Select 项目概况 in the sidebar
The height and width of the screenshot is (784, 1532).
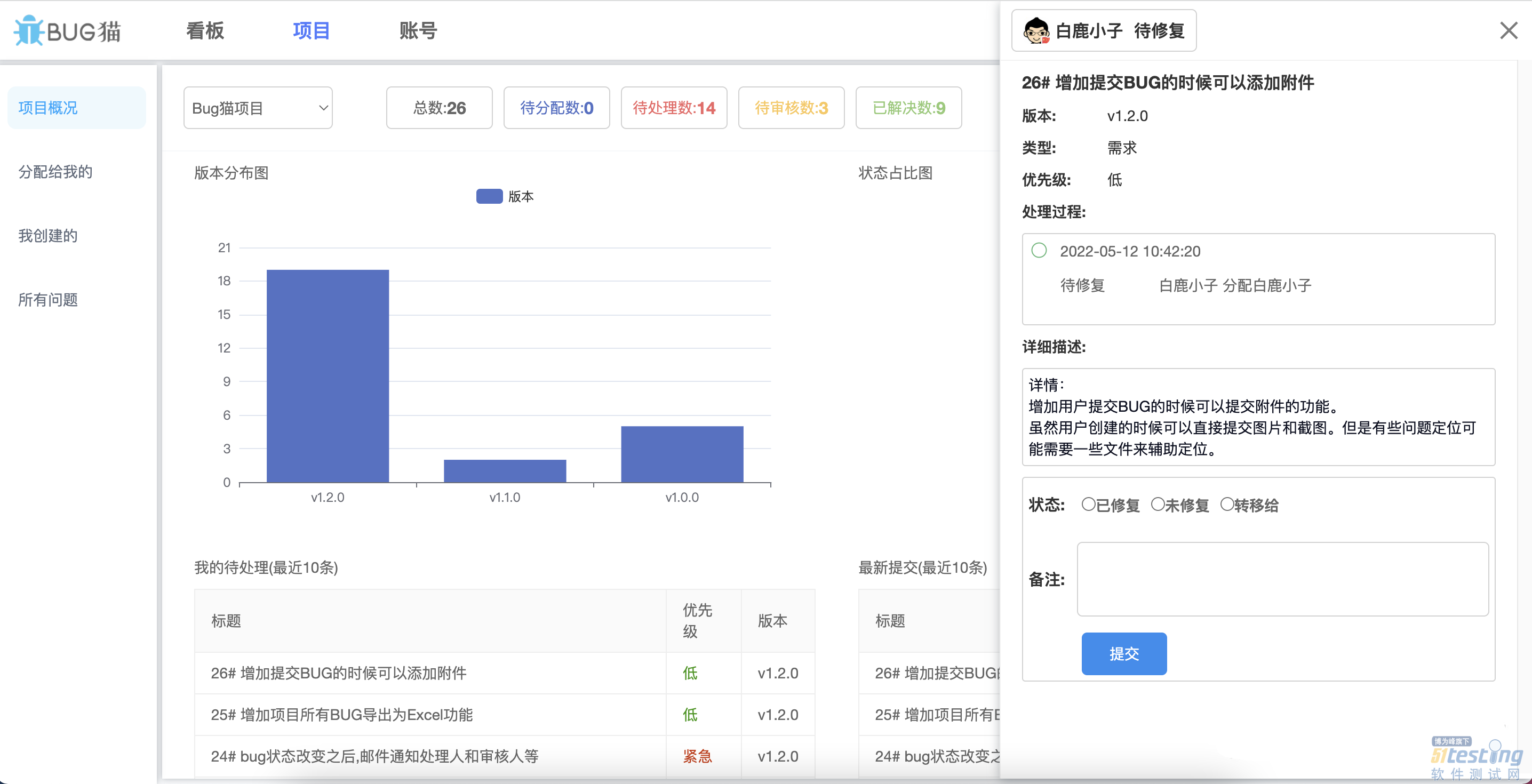point(77,108)
